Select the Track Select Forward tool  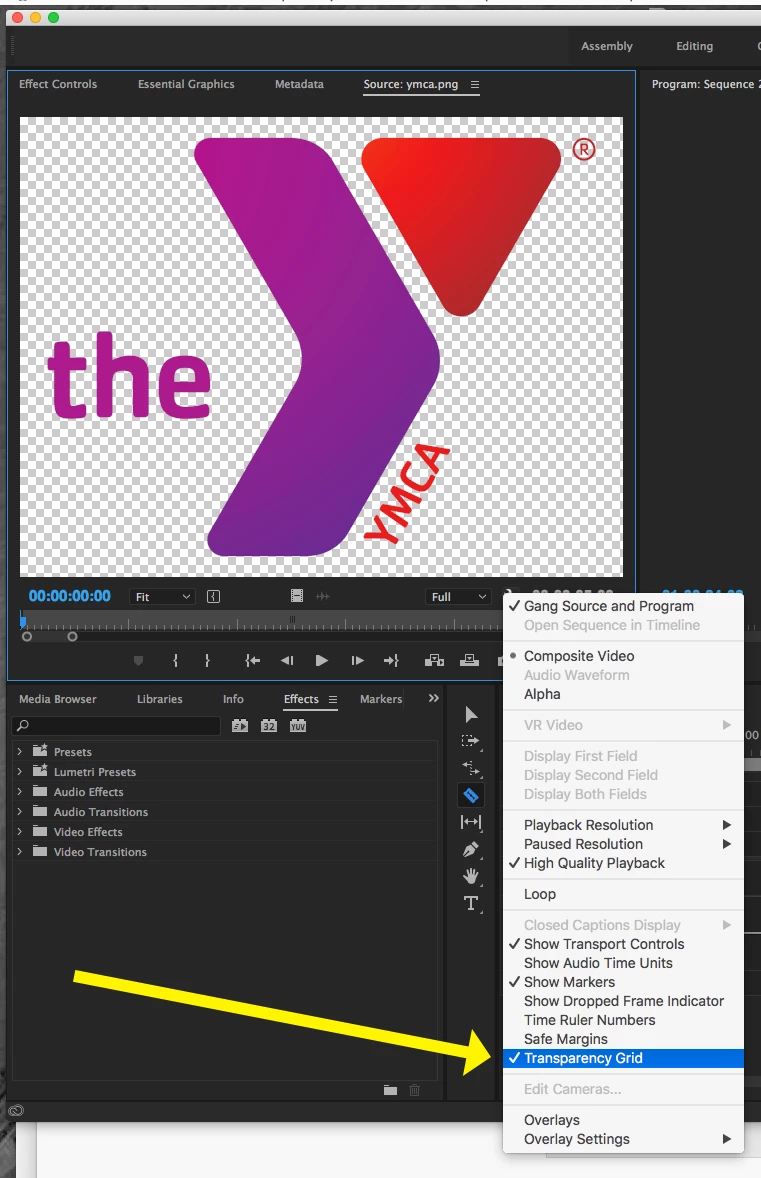[471, 741]
